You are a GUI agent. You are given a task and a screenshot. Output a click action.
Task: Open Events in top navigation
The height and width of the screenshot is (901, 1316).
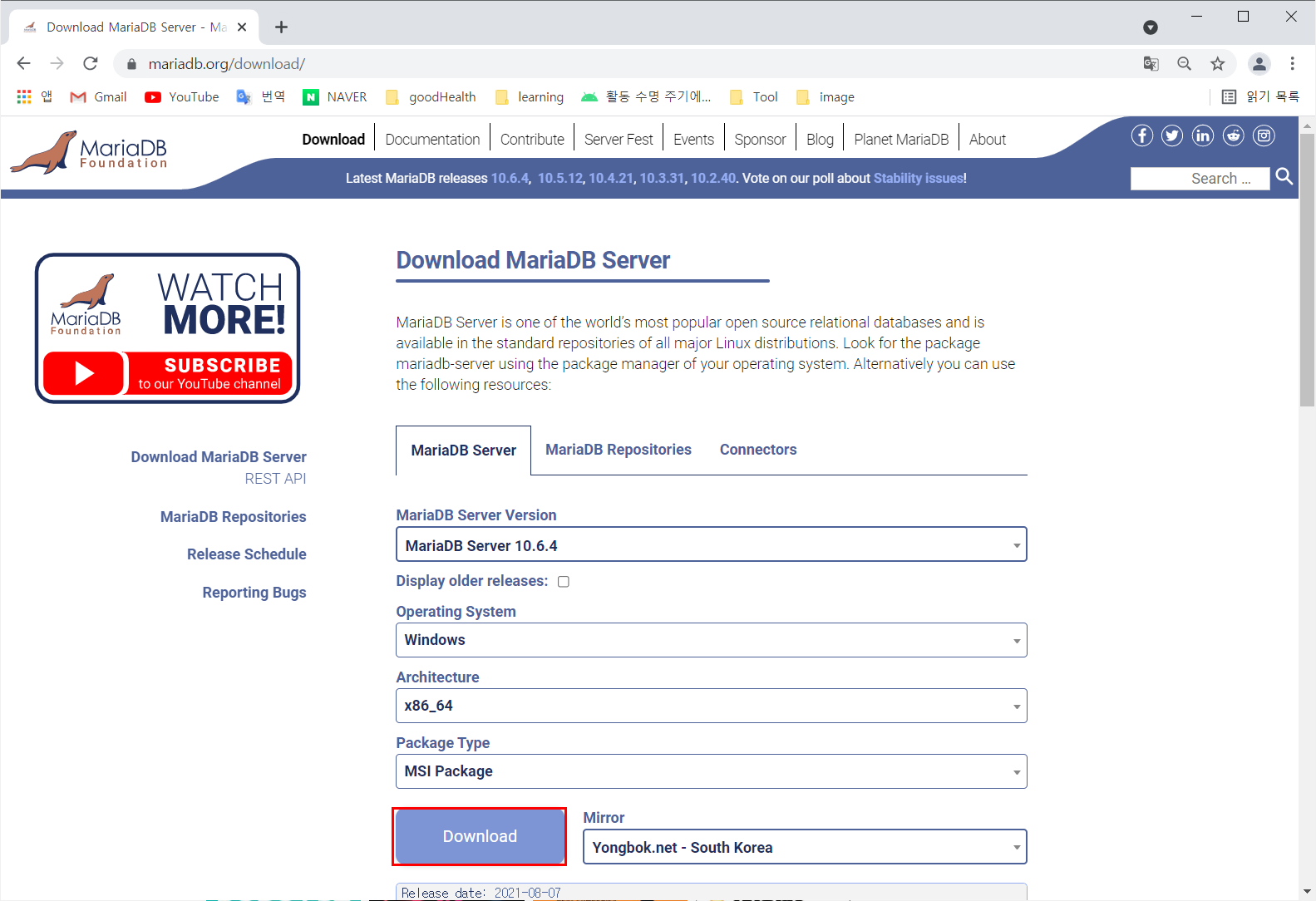[693, 140]
